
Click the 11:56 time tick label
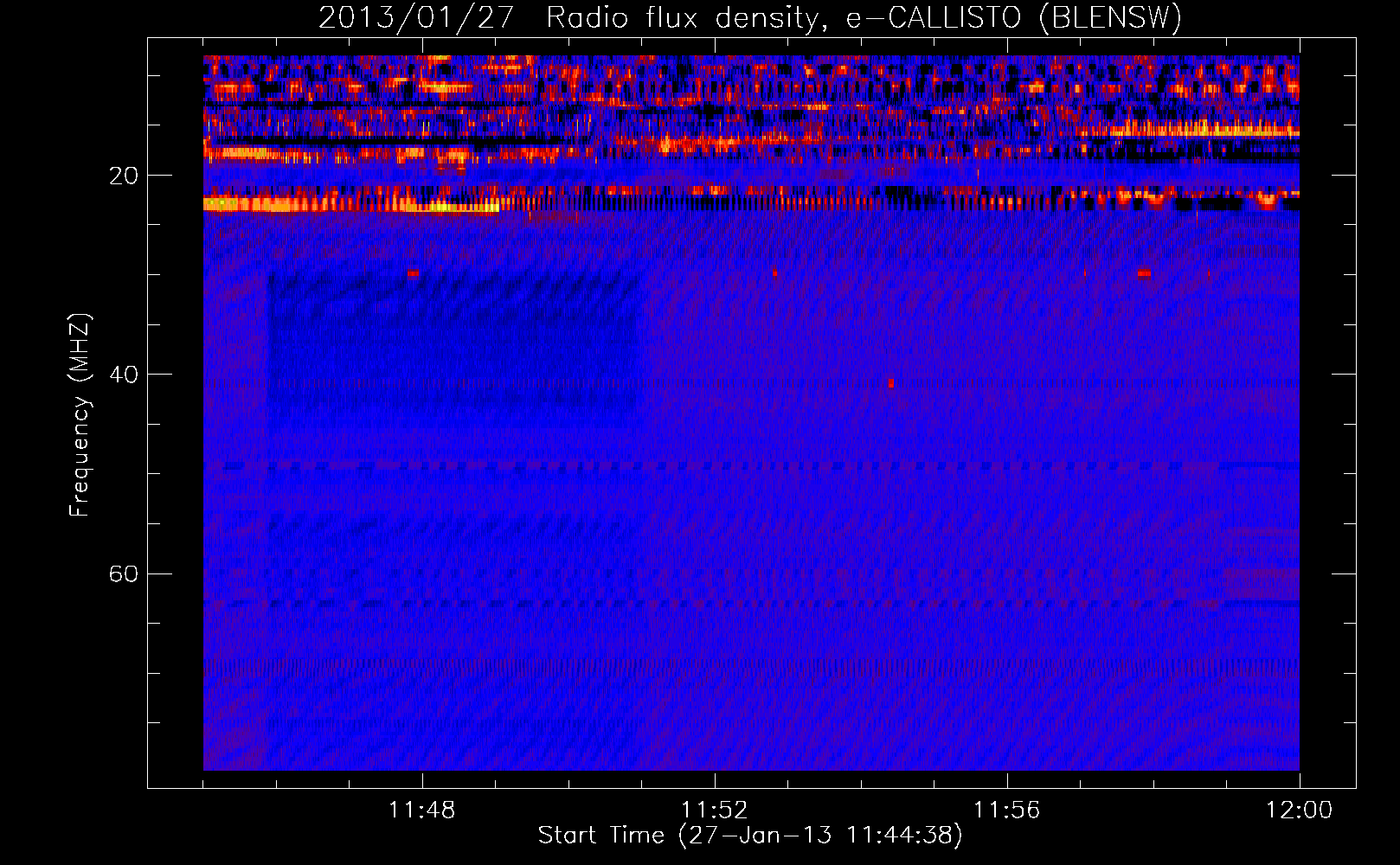[1006, 811]
